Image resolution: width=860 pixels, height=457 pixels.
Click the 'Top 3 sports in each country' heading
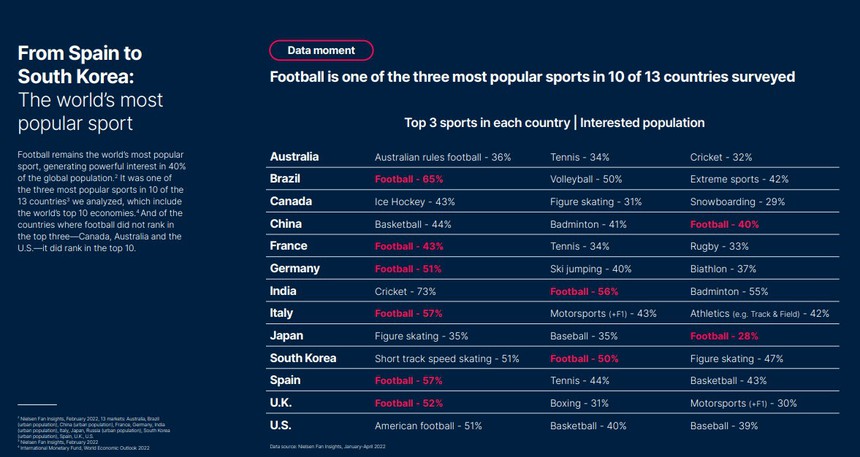tap(554, 123)
